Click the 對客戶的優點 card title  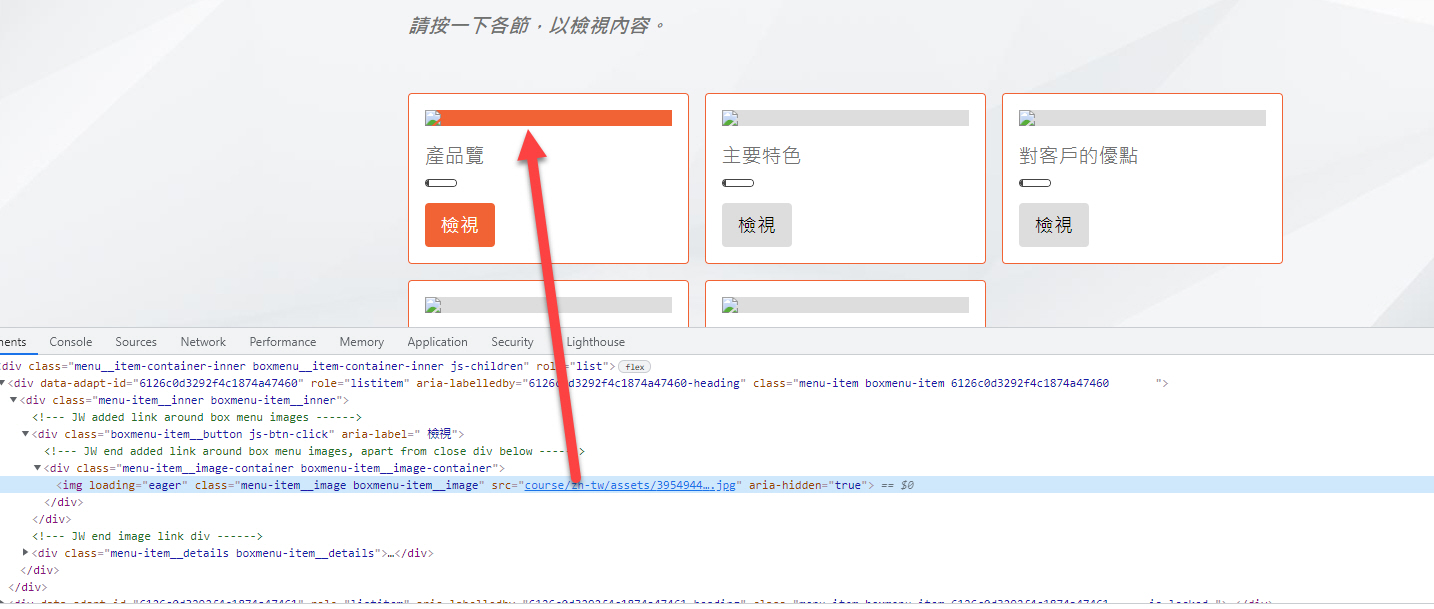point(1079,156)
